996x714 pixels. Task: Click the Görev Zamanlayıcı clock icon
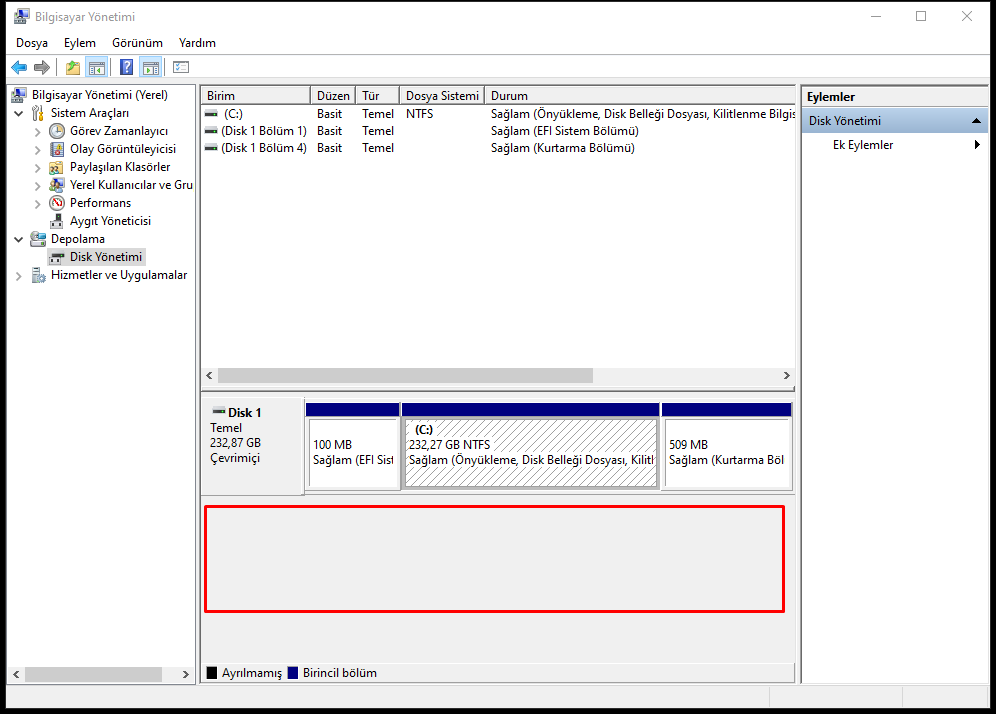click(57, 131)
